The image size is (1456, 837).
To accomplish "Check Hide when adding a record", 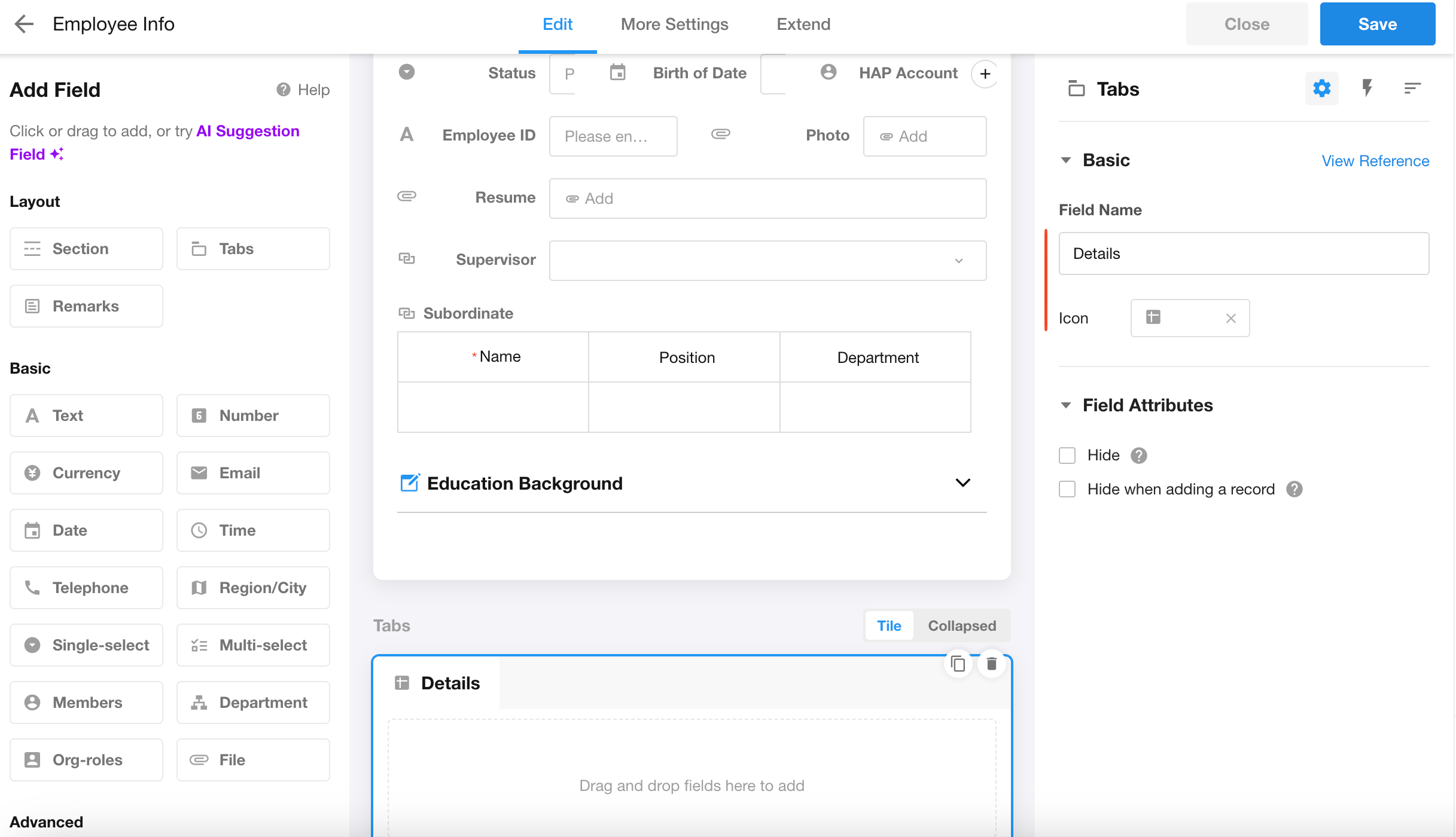I will 1067,490.
